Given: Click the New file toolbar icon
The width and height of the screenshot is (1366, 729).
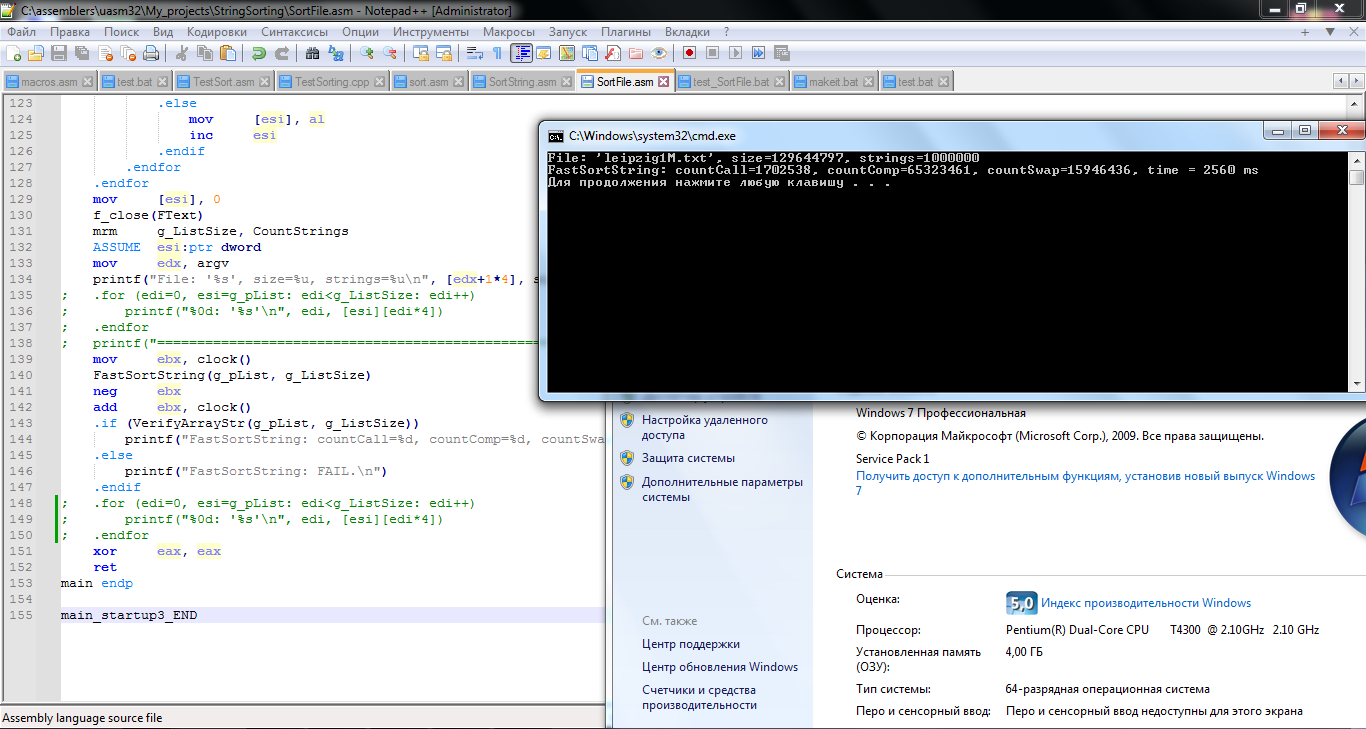Looking at the screenshot, I should (x=14, y=53).
